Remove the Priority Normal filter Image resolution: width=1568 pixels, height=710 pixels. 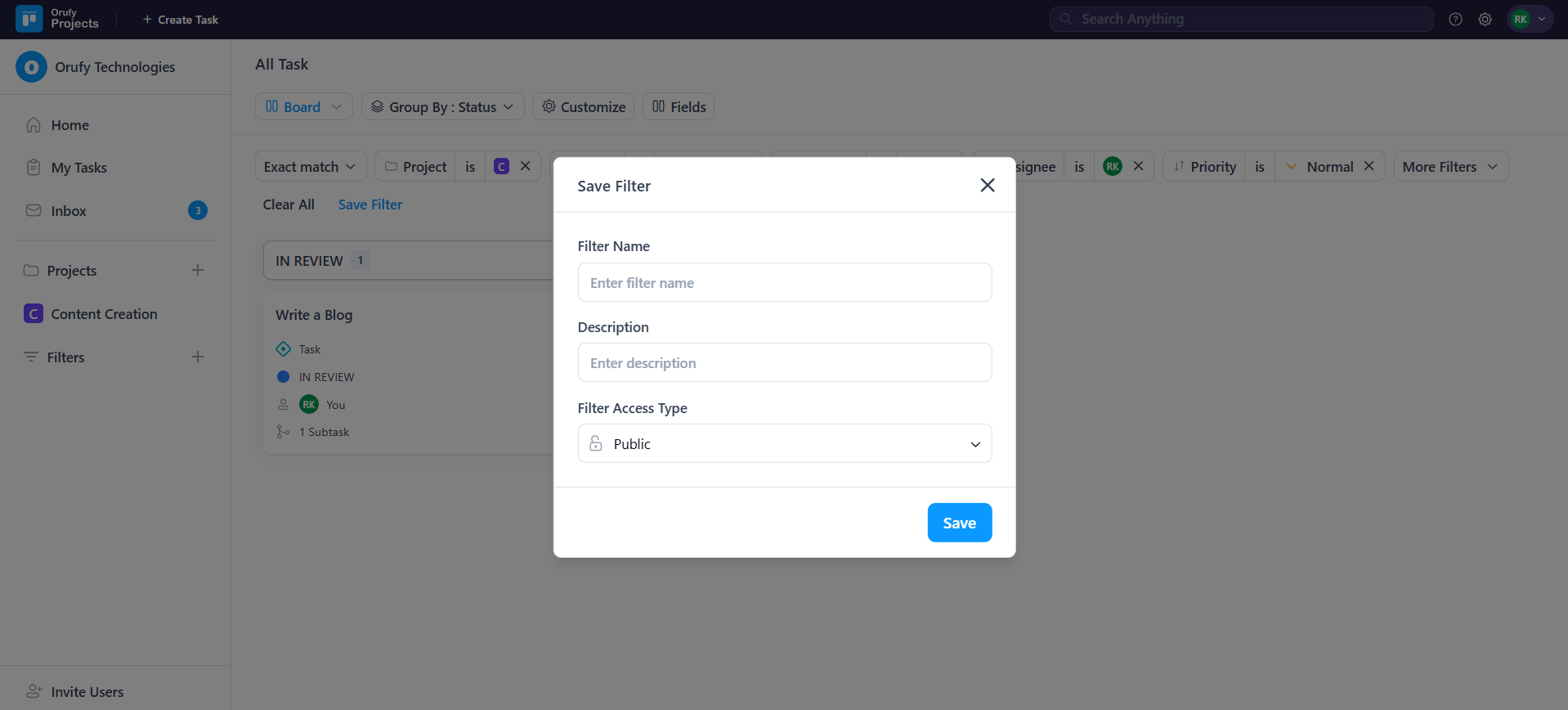(x=1369, y=166)
